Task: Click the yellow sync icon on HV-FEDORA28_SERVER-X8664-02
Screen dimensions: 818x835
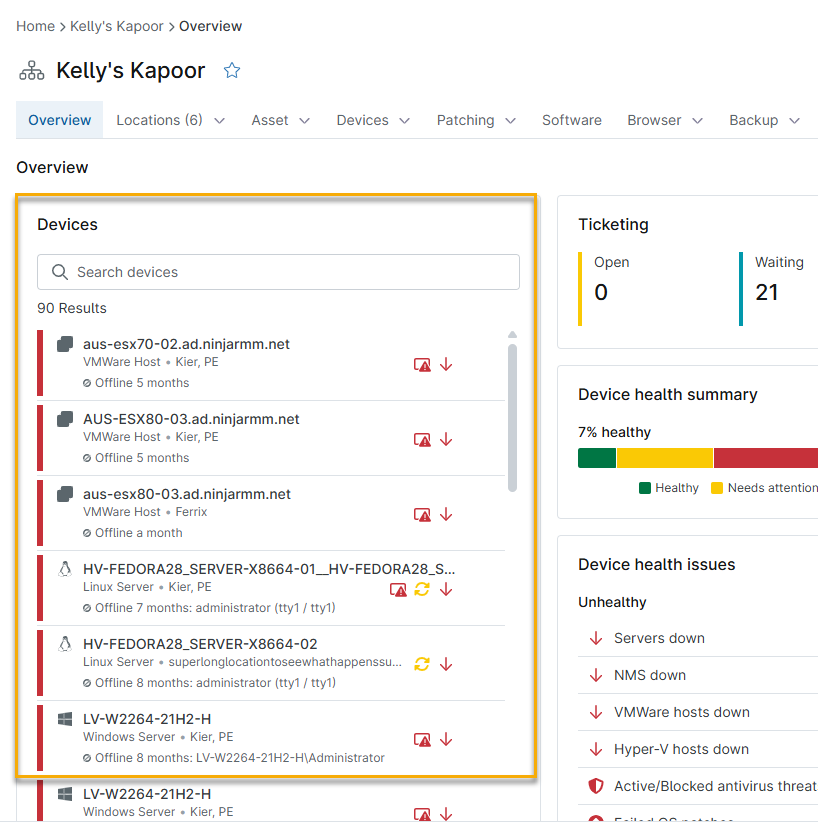Action: (x=422, y=664)
